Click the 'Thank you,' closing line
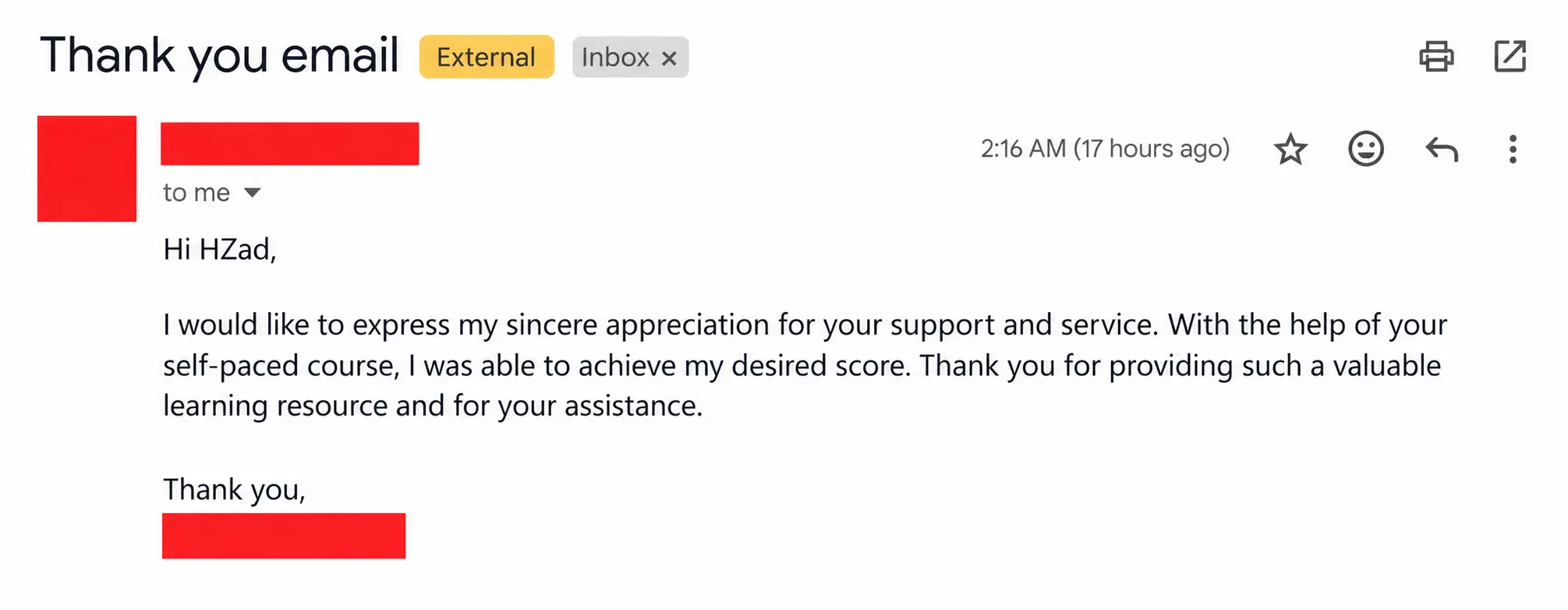Viewport: 1568px width, 610px height. (x=234, y=490)
